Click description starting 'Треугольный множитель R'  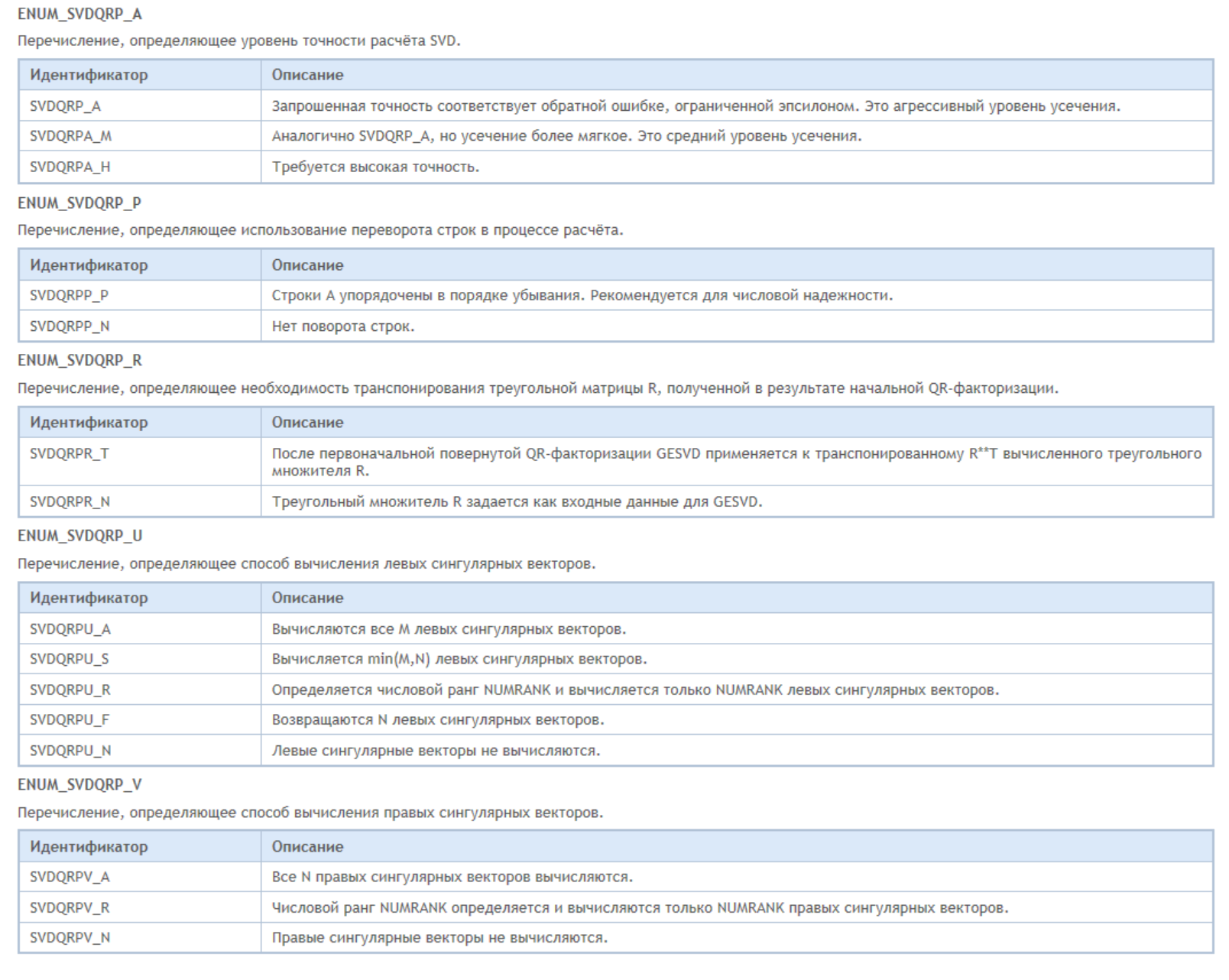point(517,501)
